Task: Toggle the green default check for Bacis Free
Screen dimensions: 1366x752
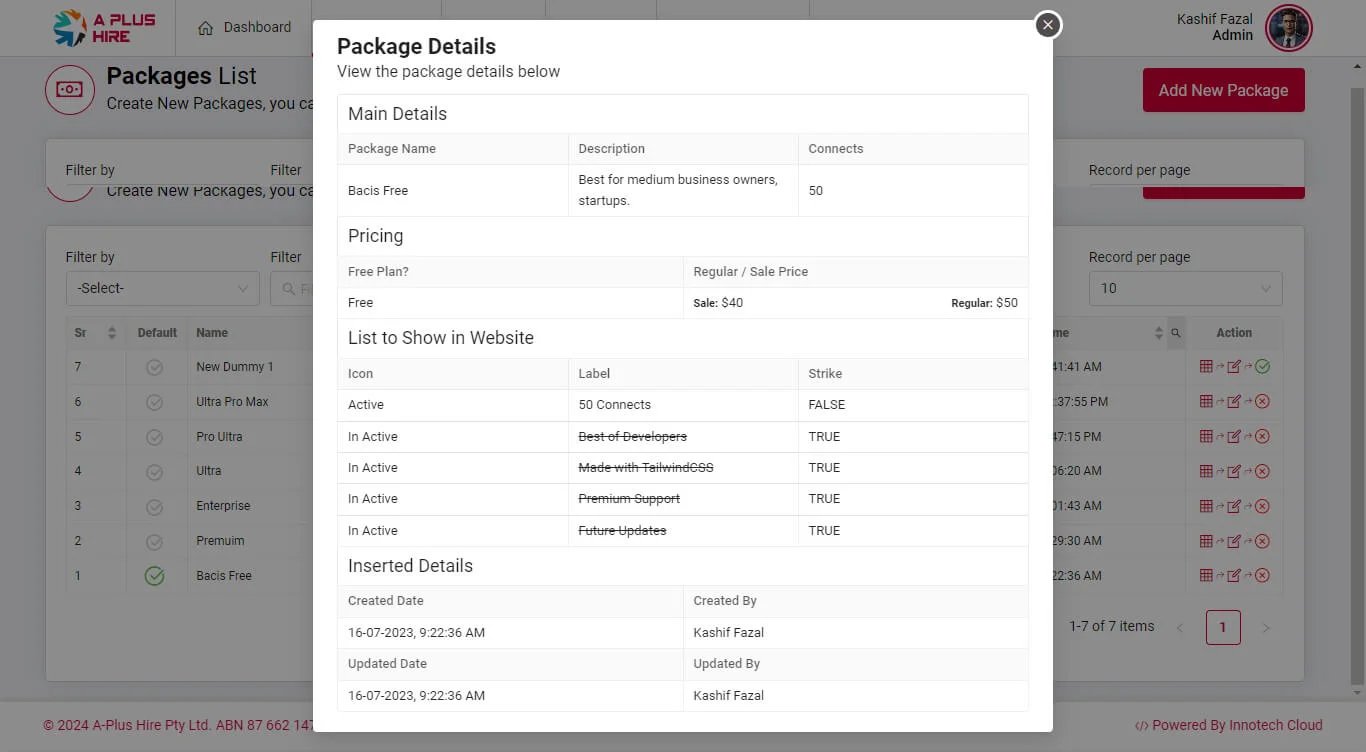Action: pos(154,576)
